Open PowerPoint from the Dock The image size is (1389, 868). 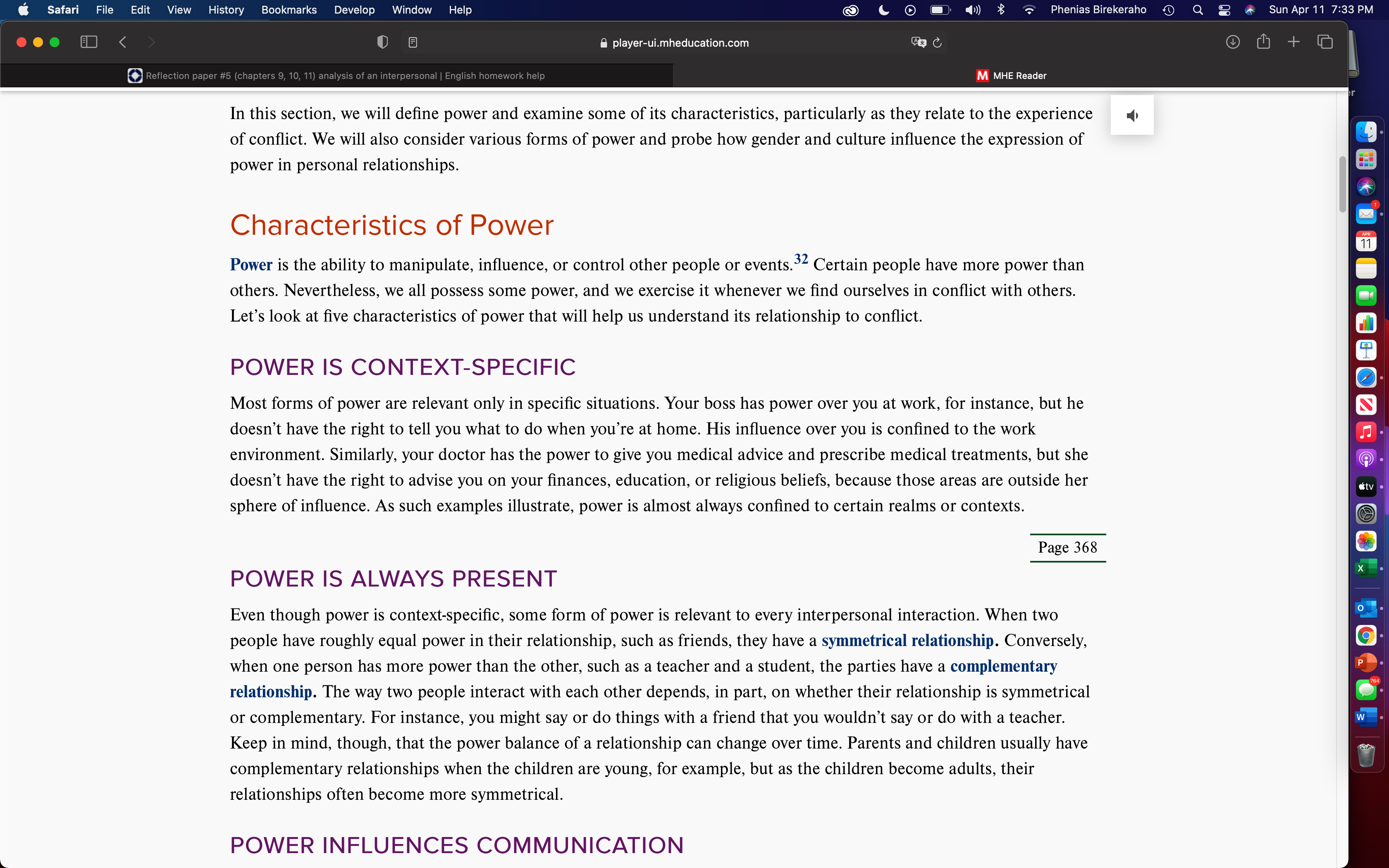click(x=1366, y=663)
